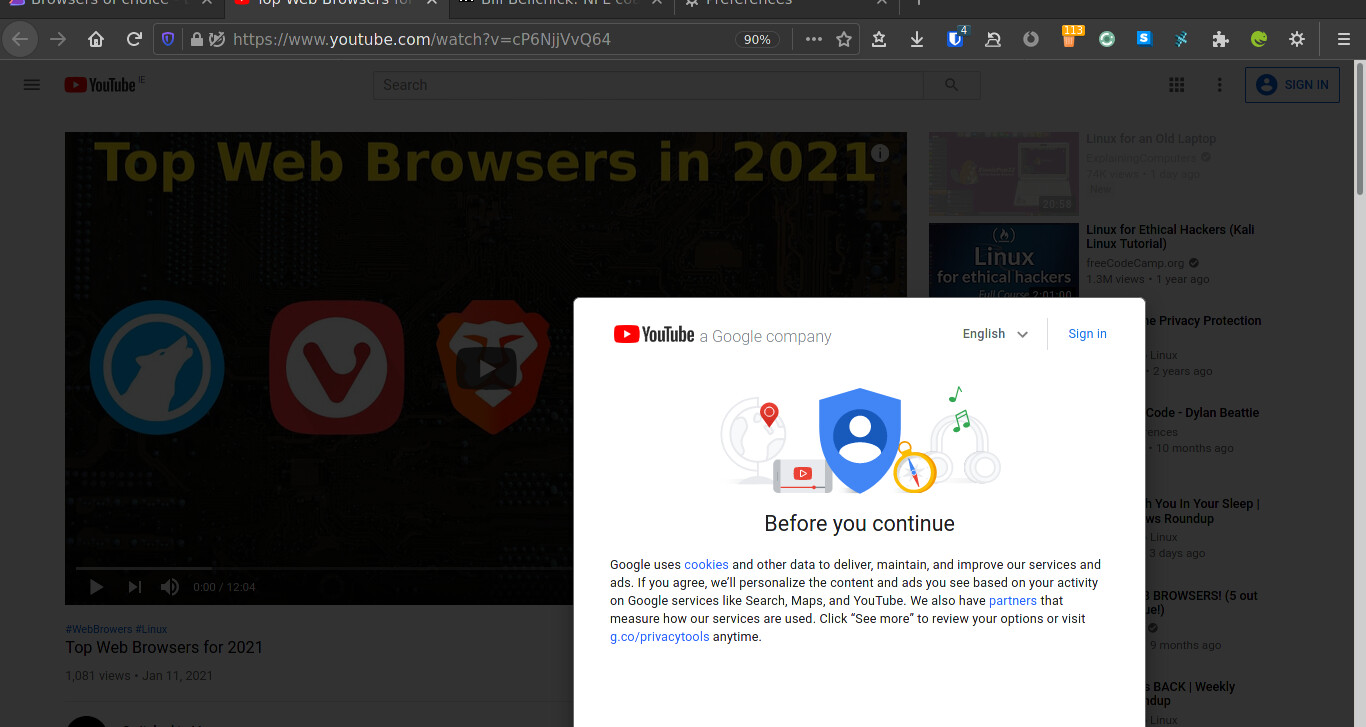Focus the YouTube search field
Viewport: 1366px width, 727px height.
coord(648,85)
